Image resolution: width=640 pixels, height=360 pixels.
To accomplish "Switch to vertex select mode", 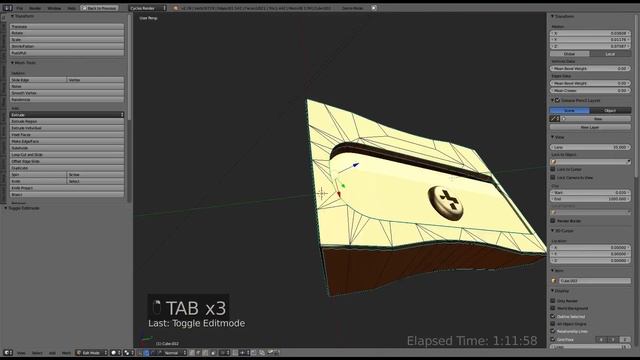I will [x=191, y=353].
